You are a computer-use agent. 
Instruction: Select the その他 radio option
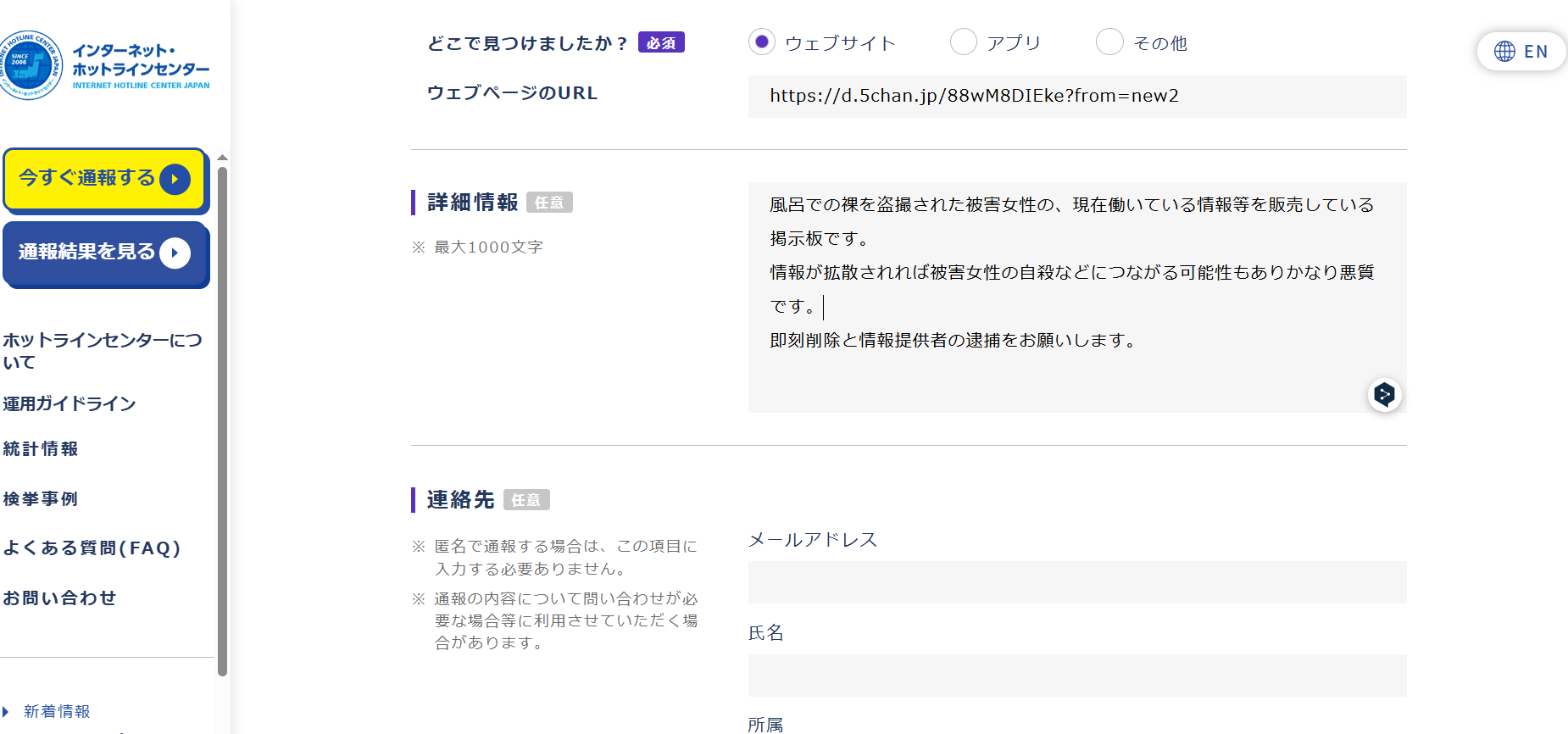point(1109,42)
